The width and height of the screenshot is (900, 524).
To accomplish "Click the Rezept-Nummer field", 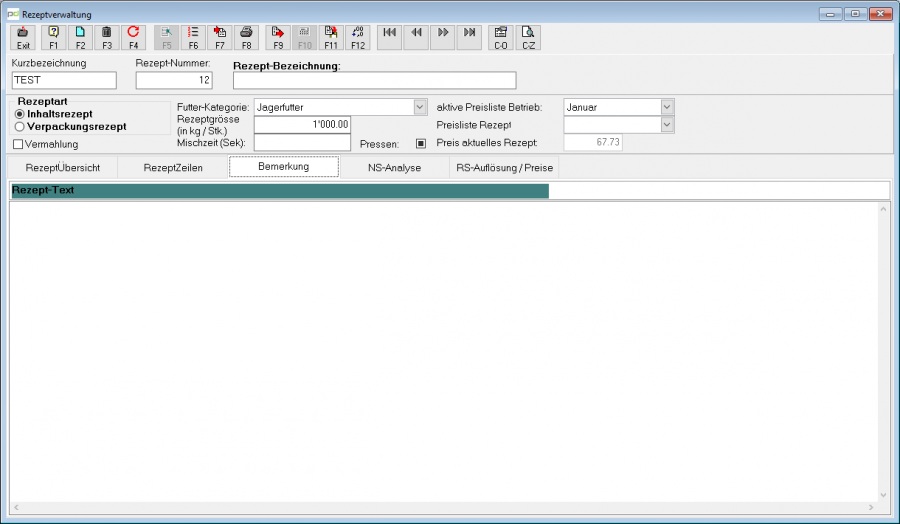I will point(174,80).
